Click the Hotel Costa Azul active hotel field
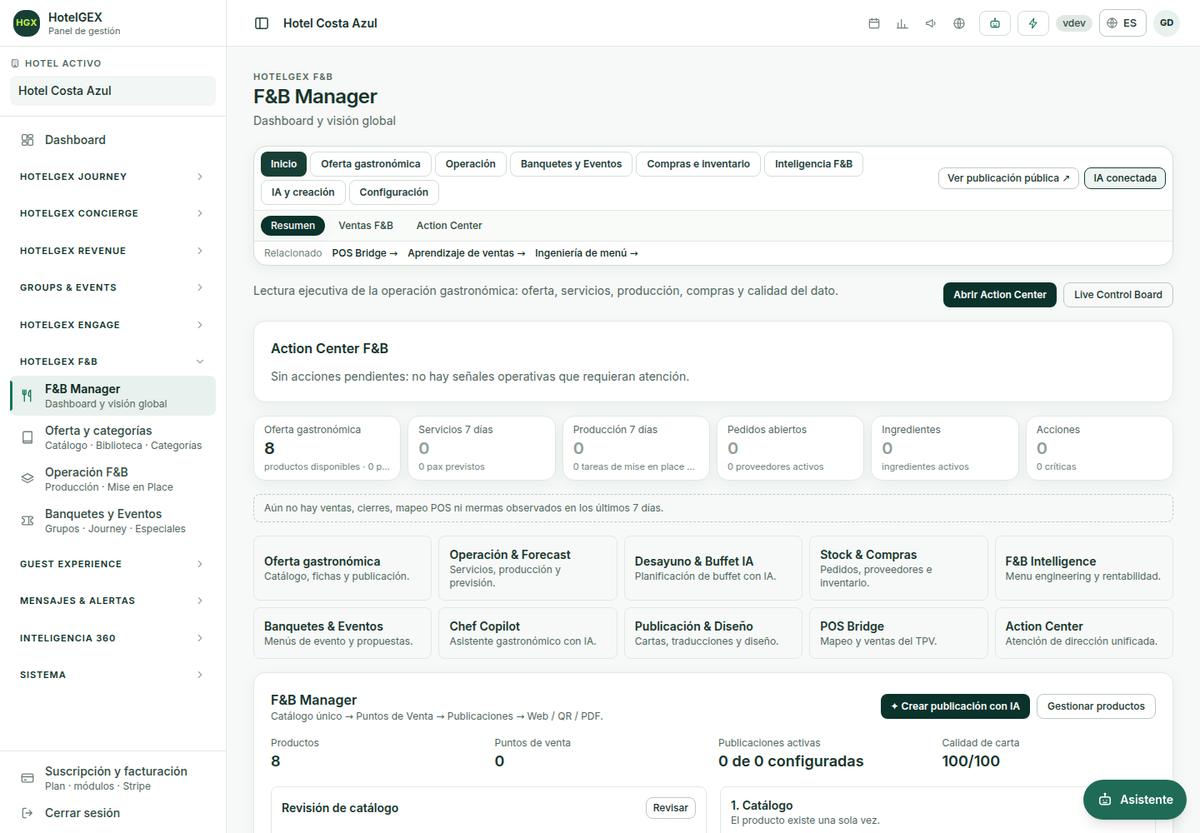Viewport: 1200px width, 833px height. coord(113,91)
